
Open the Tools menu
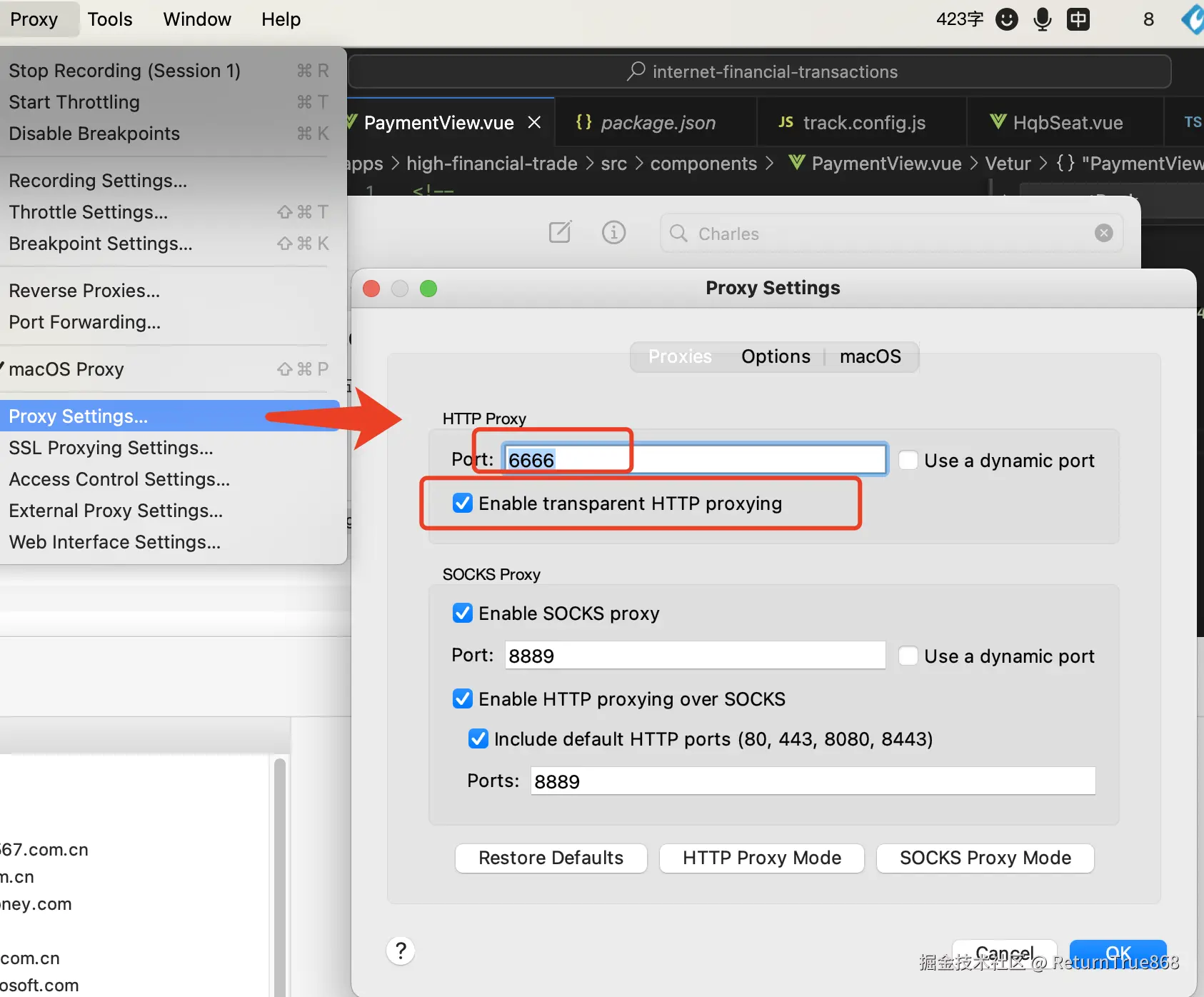click(110, 19)
